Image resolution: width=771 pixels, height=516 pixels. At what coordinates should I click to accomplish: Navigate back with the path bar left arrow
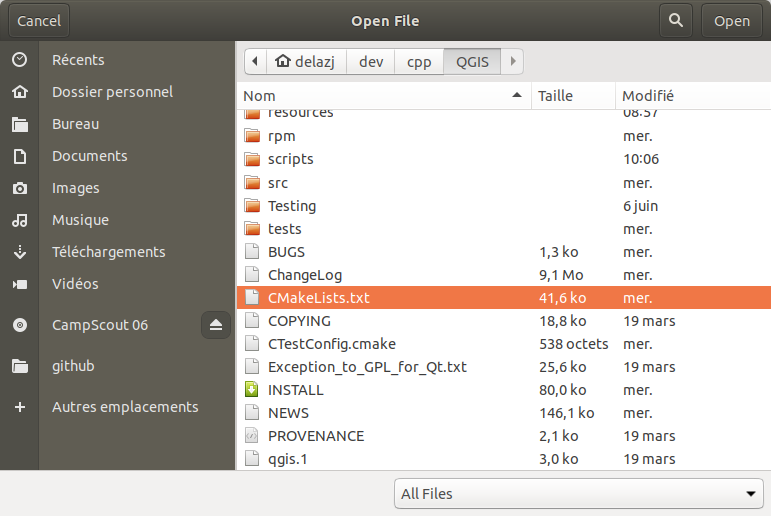[x=256, y=62]
